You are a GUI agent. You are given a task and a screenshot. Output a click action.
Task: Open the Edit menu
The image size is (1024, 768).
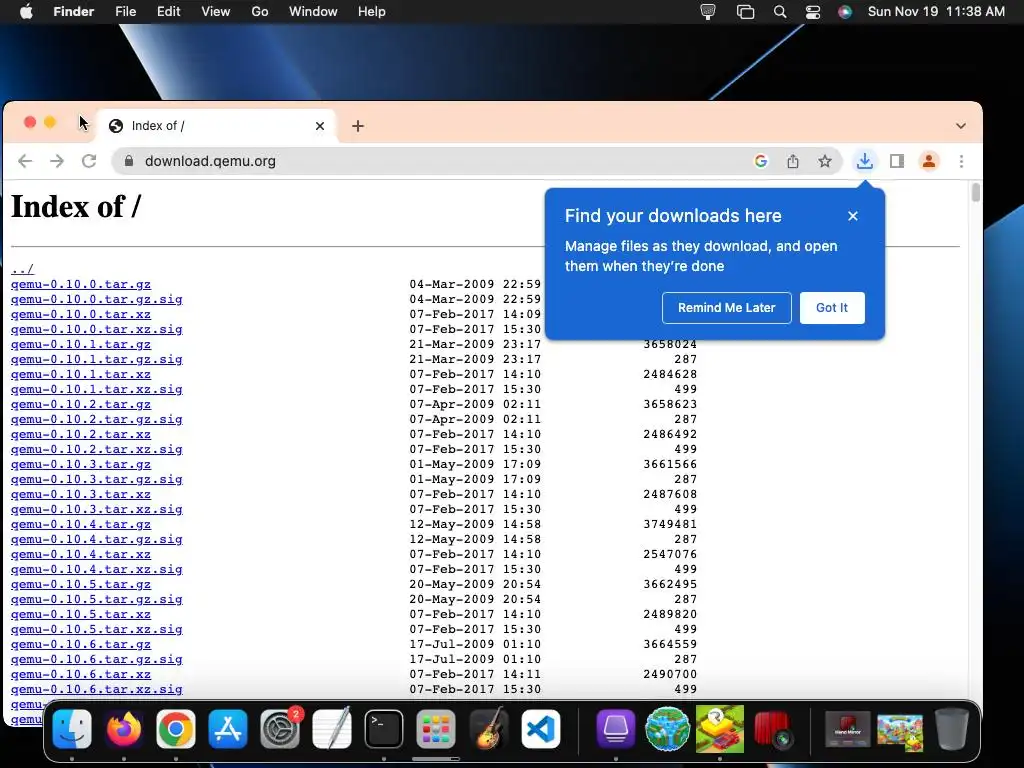(168, 12)
